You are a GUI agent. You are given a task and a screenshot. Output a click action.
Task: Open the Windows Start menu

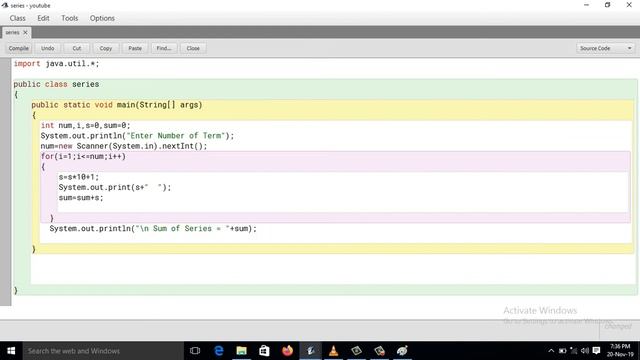point(11,351)
